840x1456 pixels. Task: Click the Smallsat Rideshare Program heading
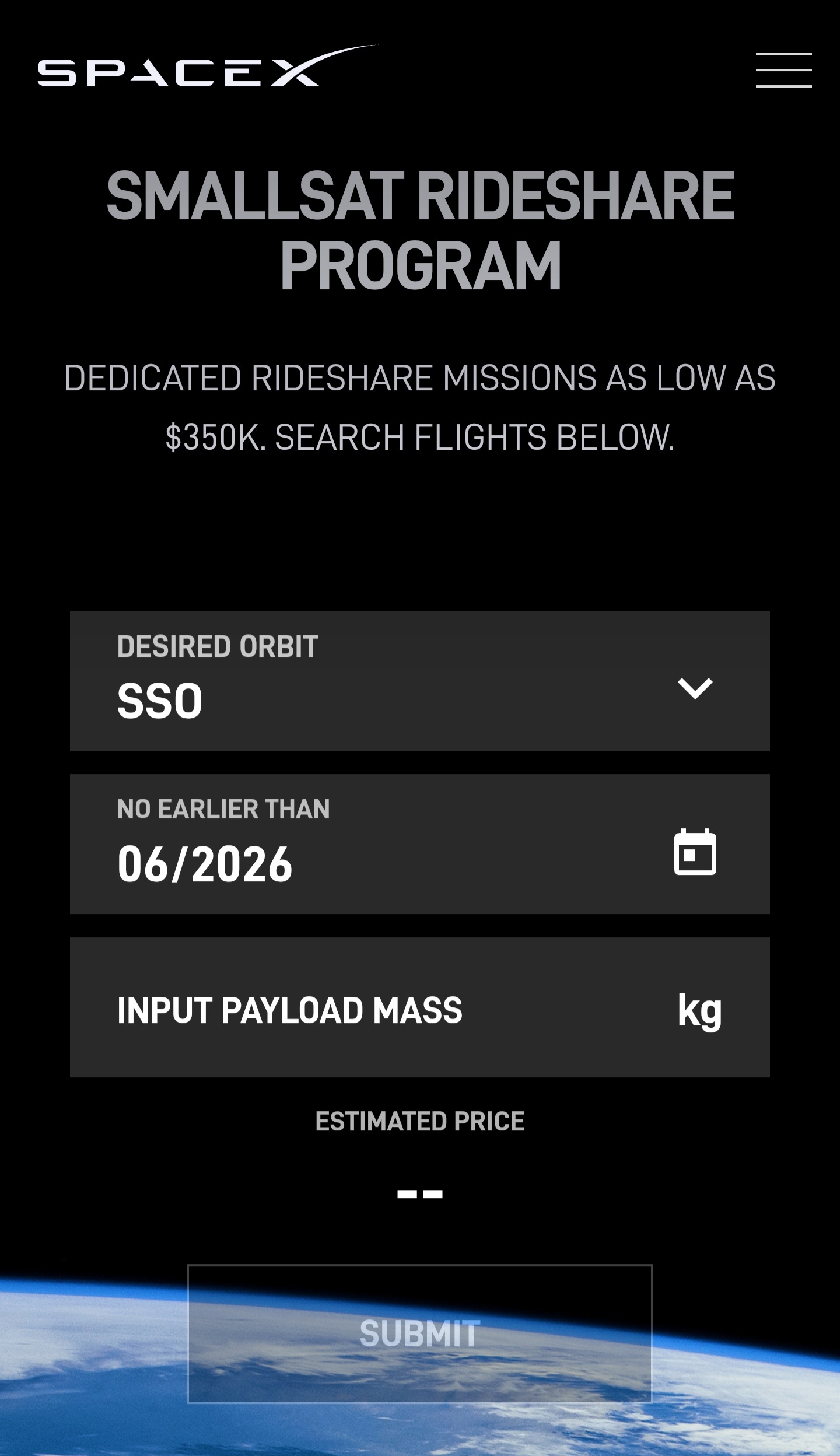tap(420, 197)
